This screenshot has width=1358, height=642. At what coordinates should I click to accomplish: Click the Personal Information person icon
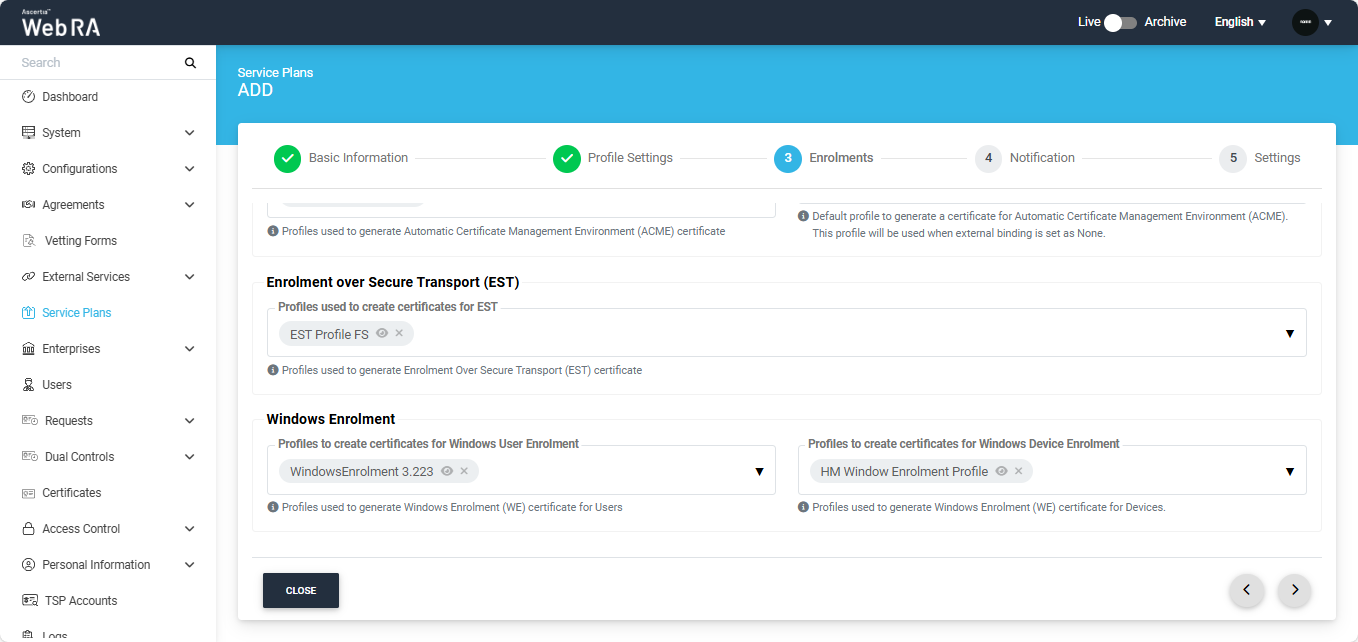tap(28, 565)
